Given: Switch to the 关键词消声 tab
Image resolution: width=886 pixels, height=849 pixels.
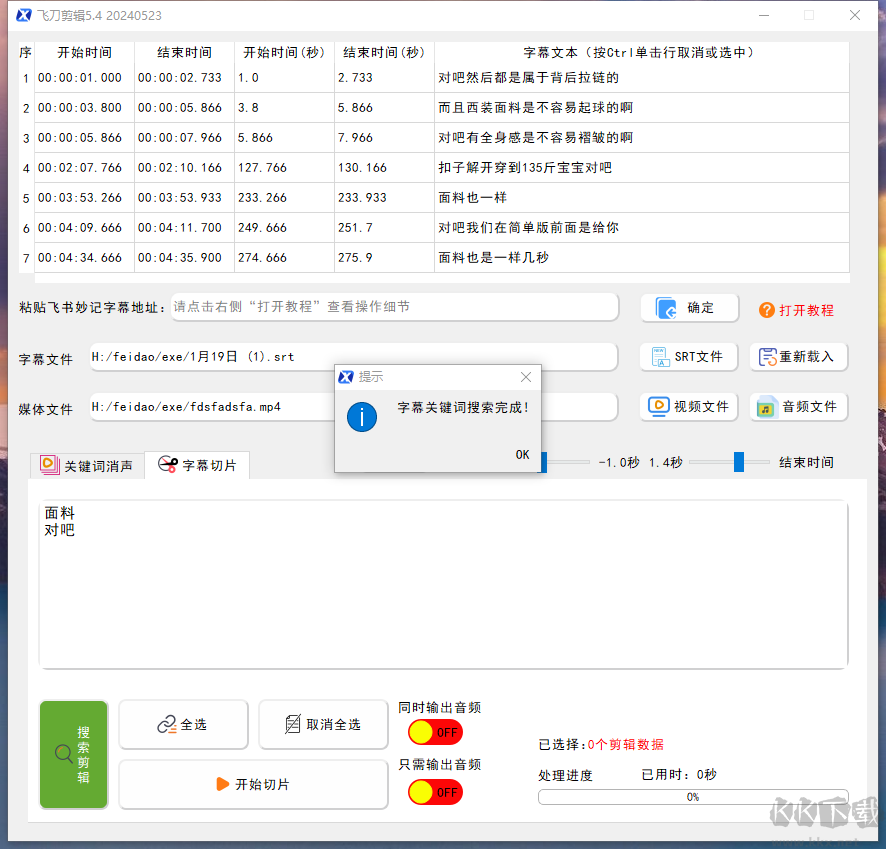Looking at the screenshot, I should pos(87,465).
